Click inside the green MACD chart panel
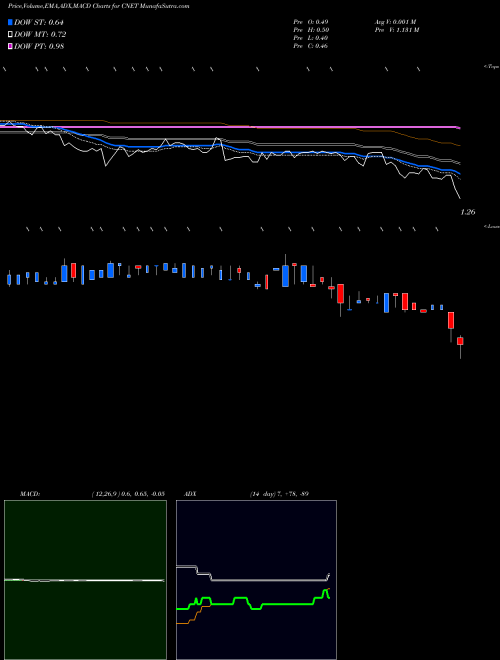 tap(85, 580)
